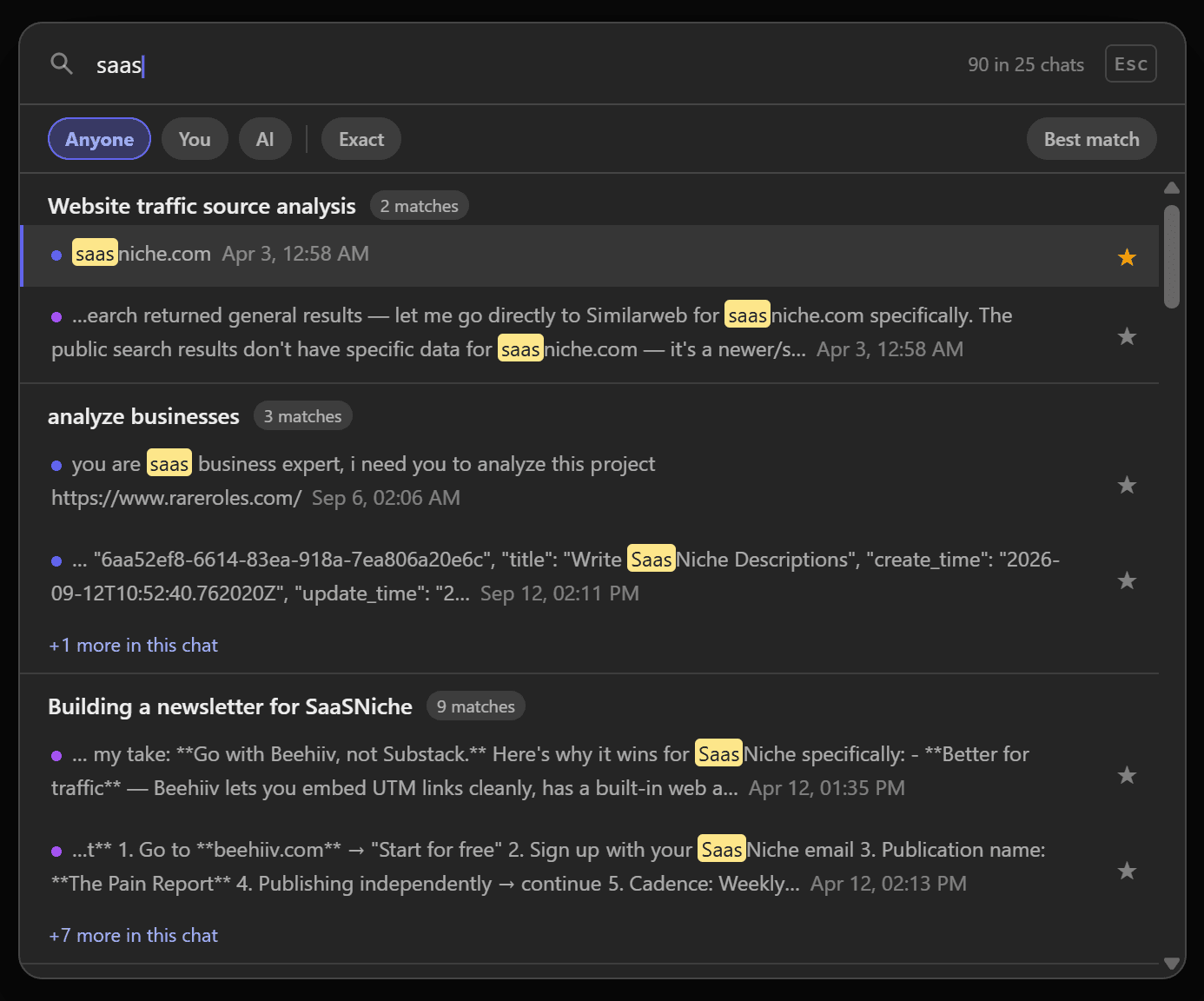Image resolution: width=1204 pixels, height=1001 pixels.
Task: Open 'you are saas business expert' result
Action: (590, 481)
